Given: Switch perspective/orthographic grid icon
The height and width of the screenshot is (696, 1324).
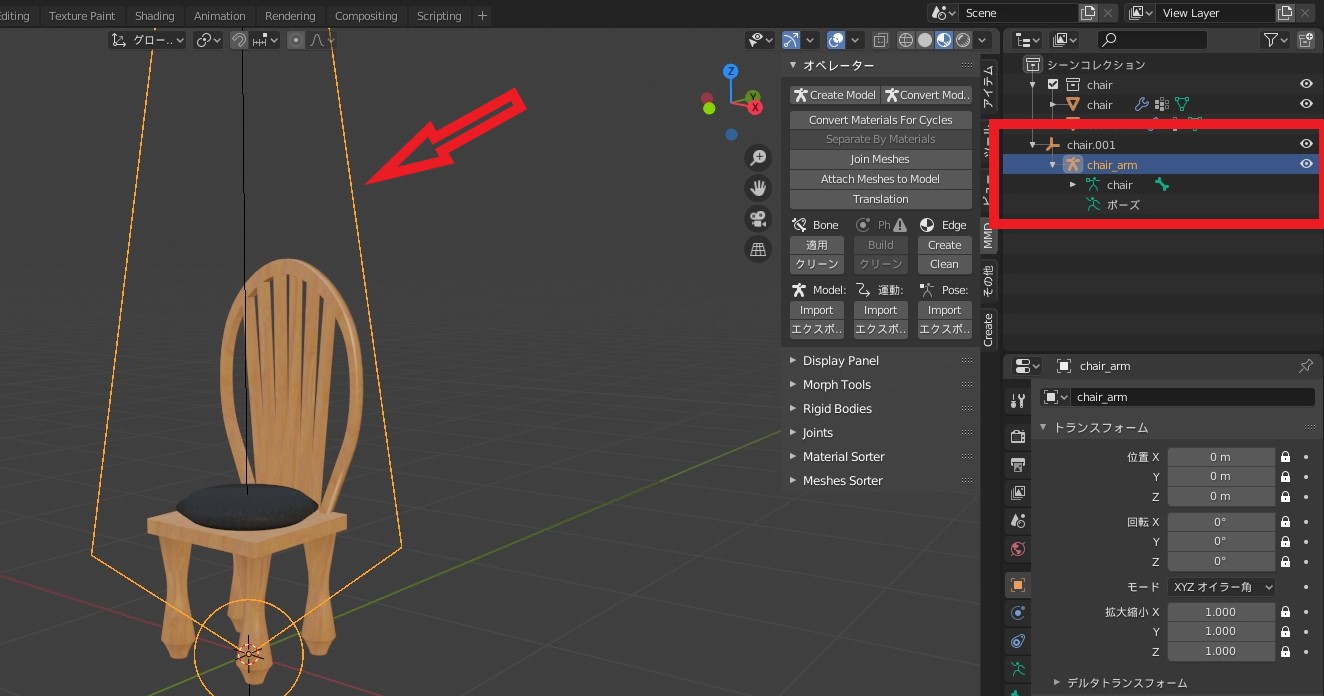Looking at the screenshot, I should click(758, 249).
